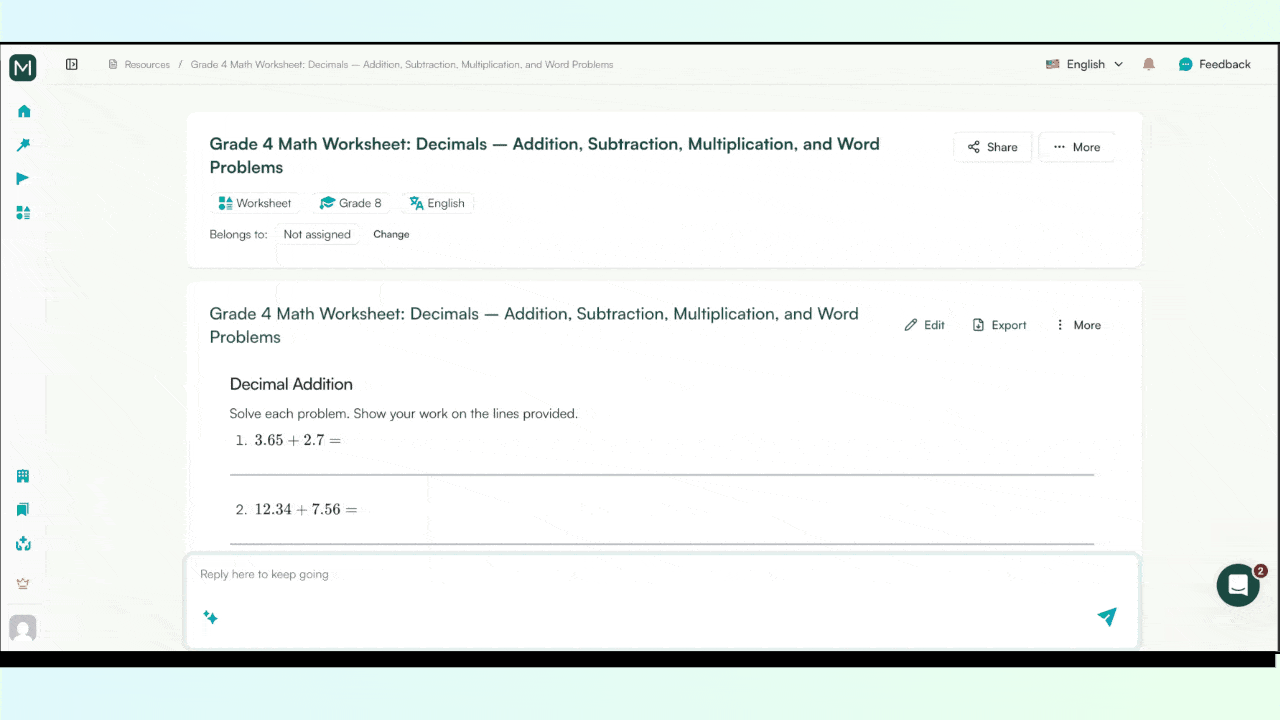This screenshot has height=720, width=1280.
Task: Send the reply with paper plane icon
Action: click(x=1107, y=616)
